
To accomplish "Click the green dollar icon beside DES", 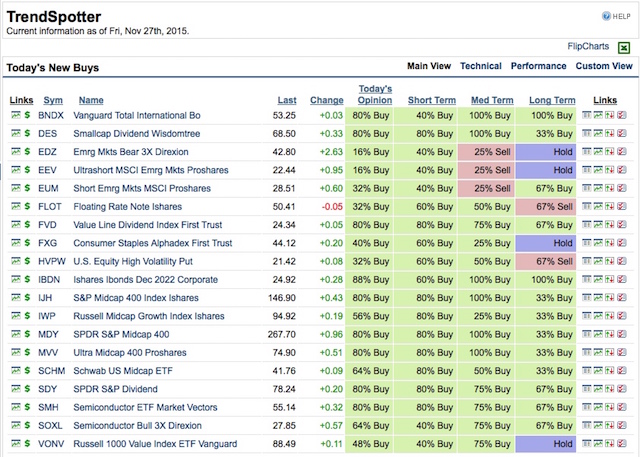I will tap(27, 133).
